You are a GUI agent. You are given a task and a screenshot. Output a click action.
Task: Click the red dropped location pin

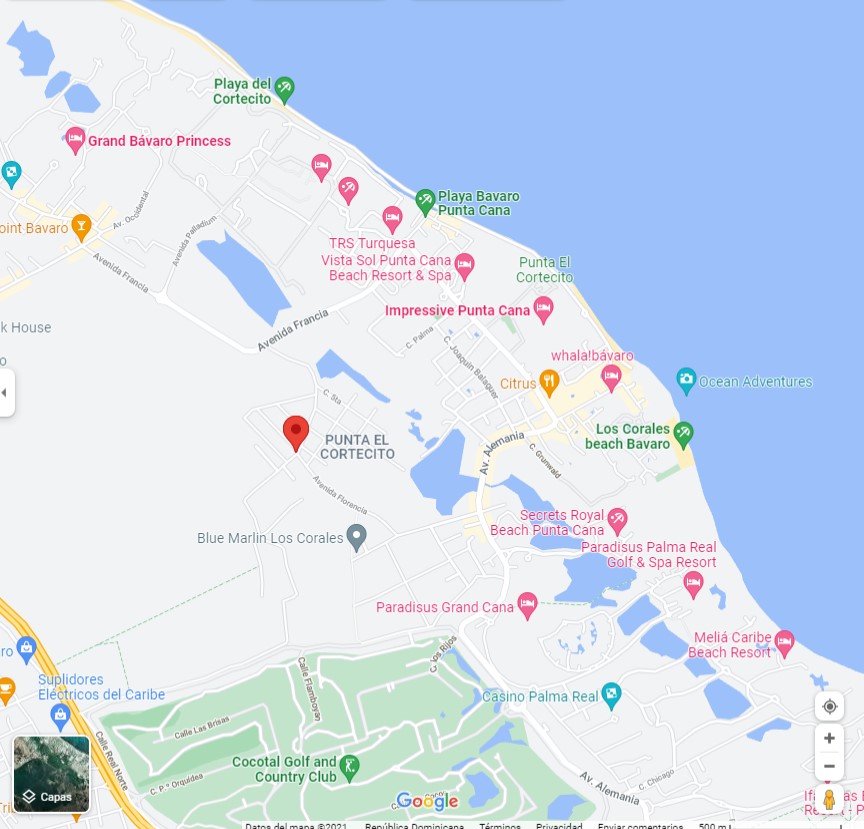[296, 433]
